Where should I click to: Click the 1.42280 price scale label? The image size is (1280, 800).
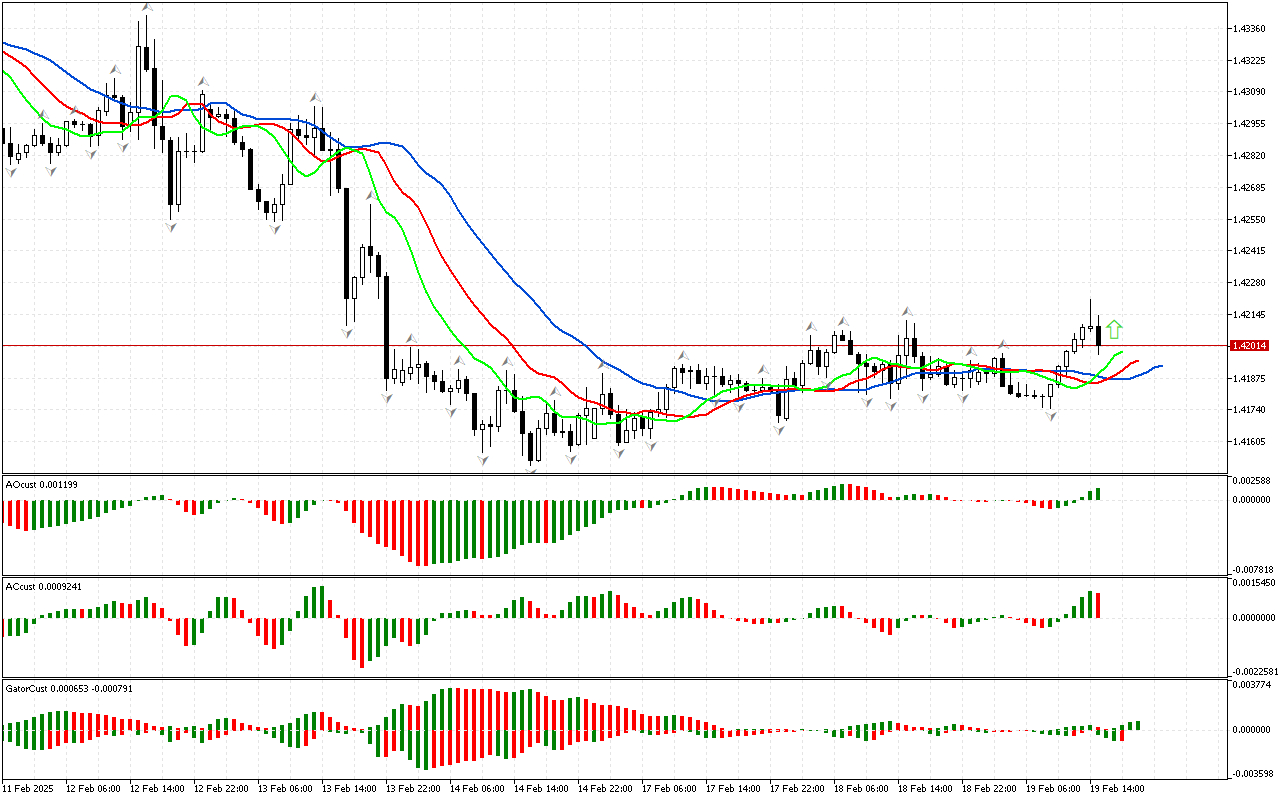(x=1251, y=283)
